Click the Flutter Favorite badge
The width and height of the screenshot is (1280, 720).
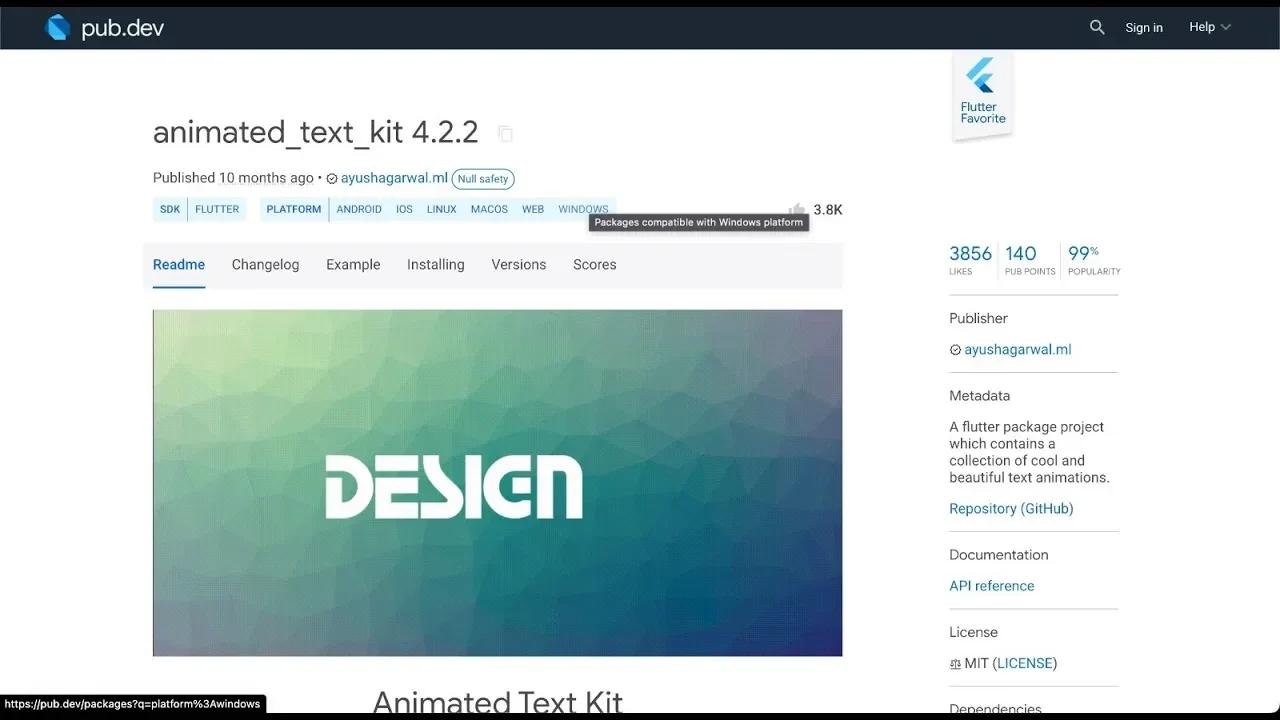tap(981, 92)
